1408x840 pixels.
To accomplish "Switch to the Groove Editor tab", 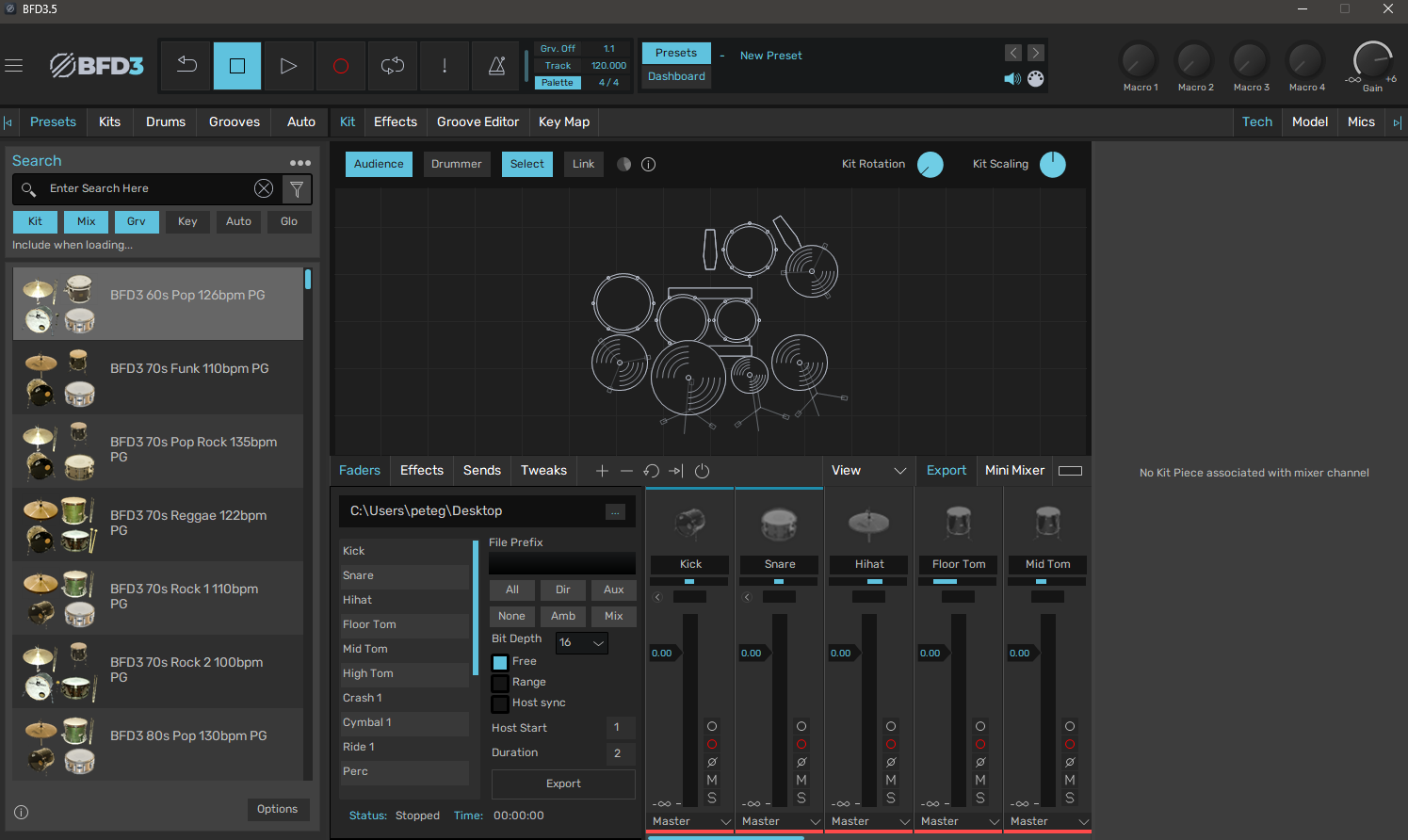I will (477, 122).
